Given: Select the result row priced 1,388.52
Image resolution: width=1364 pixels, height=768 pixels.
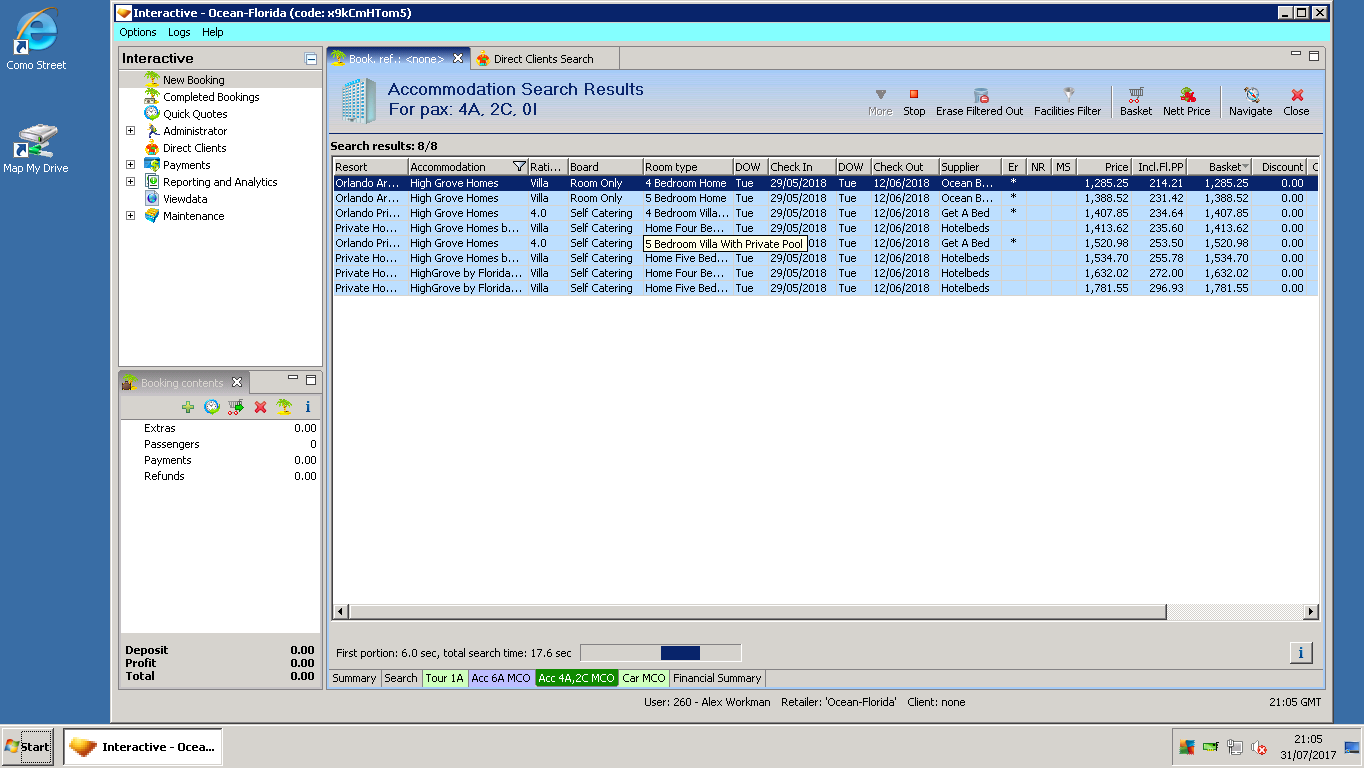Looking at the screenshot, I should point(825,198).
